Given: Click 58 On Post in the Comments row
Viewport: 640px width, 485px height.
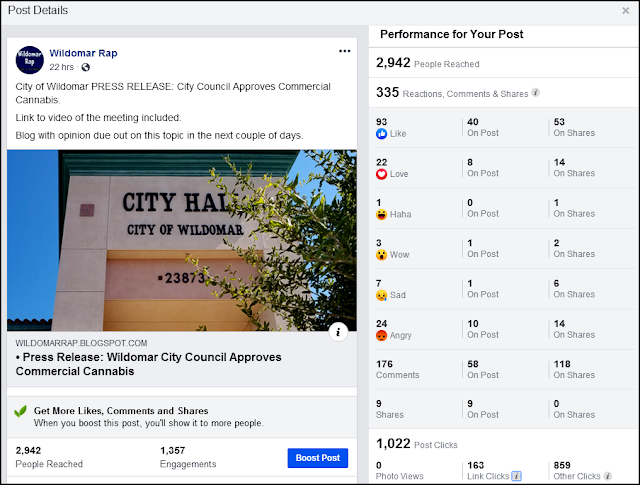Looking at the screenshot, I should (483, 369).
